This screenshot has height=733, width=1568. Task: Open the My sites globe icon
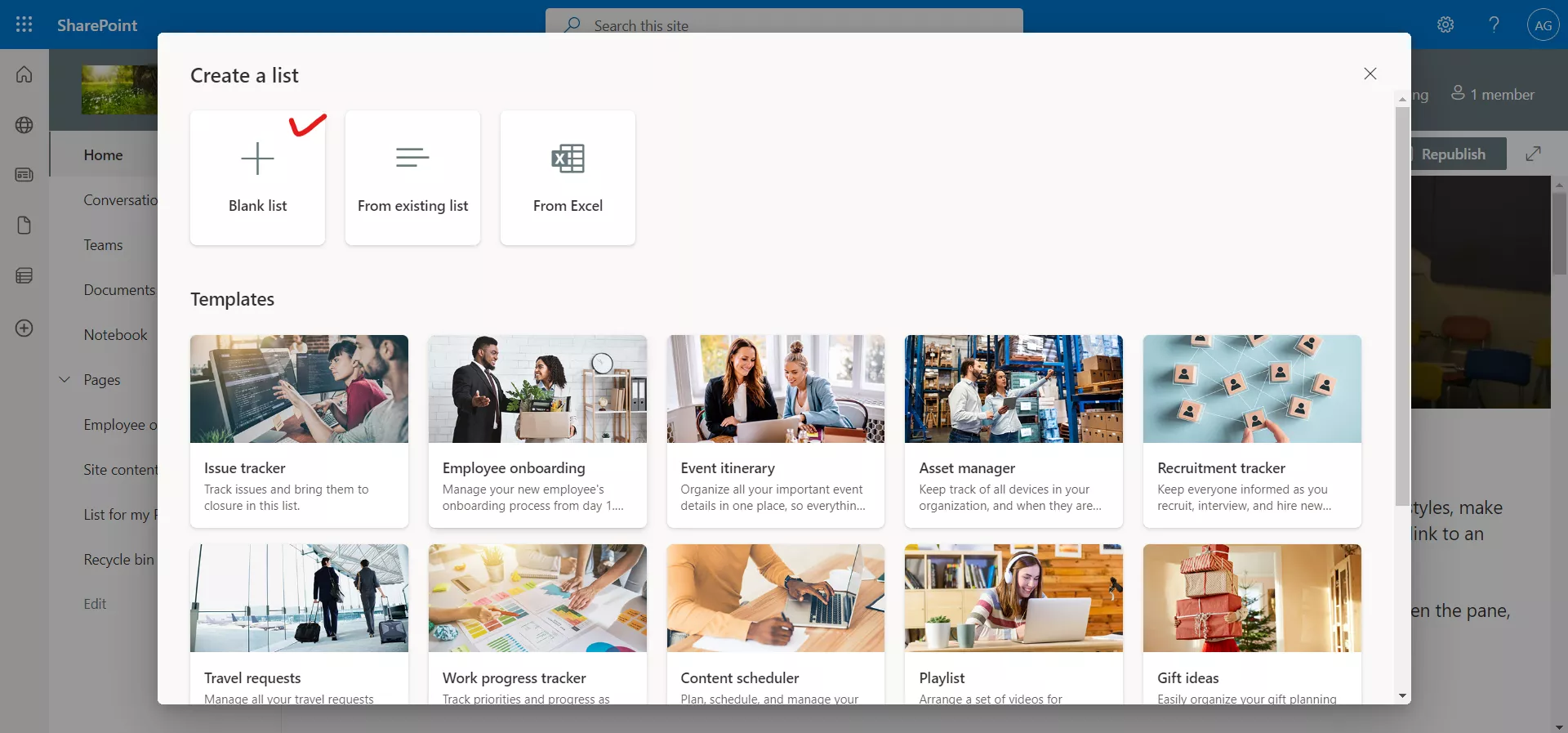[24, 125]
